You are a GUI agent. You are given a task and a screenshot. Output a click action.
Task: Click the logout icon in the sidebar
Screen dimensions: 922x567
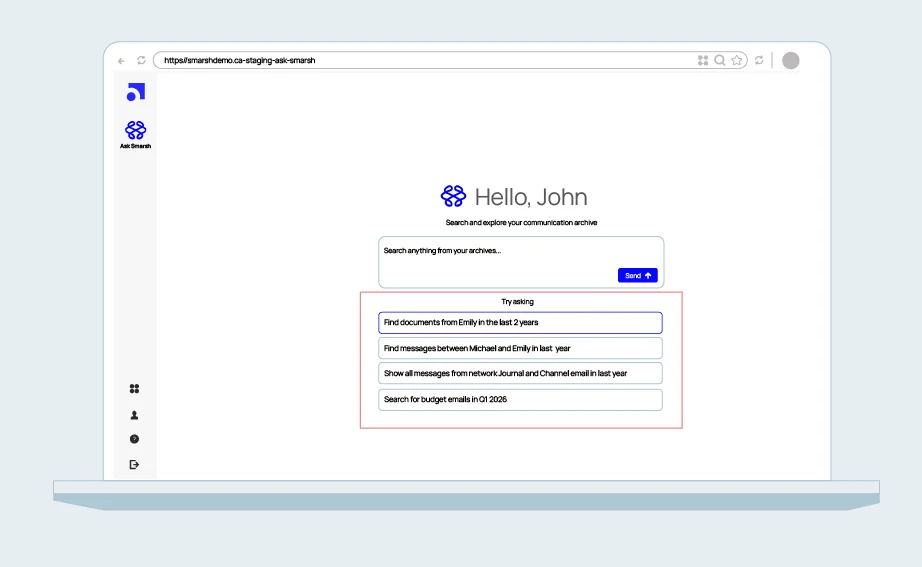[134, 465]
